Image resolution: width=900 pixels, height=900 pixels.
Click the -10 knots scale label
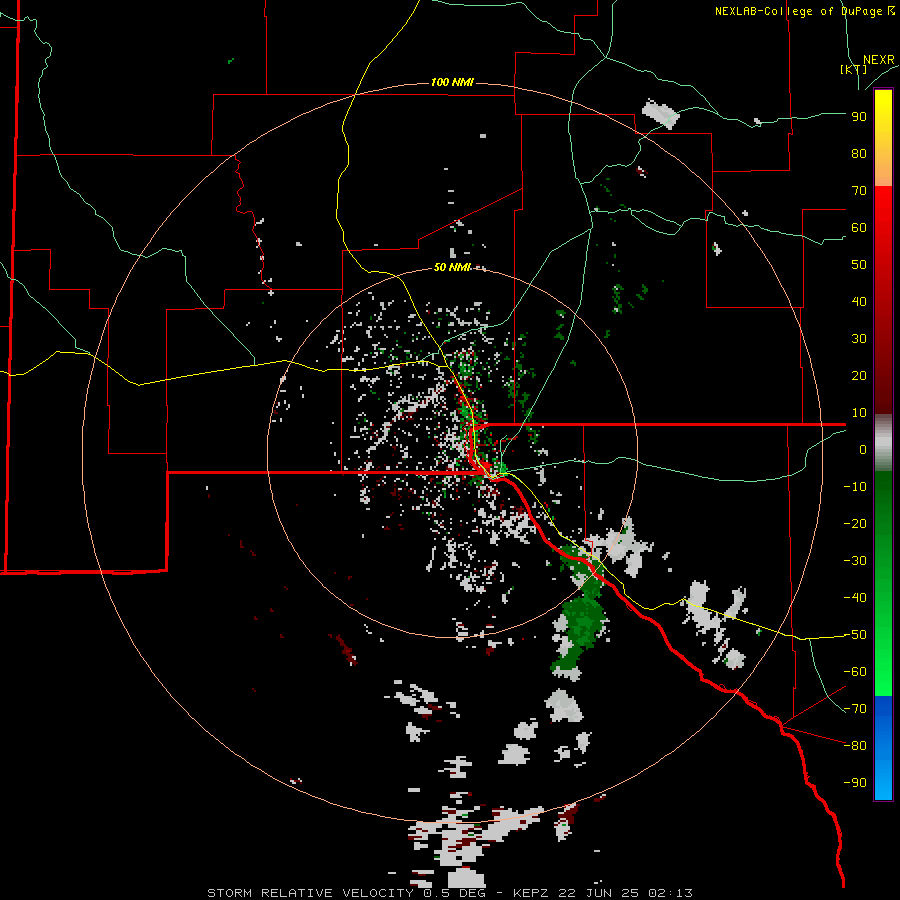click(x=855, y=487)
